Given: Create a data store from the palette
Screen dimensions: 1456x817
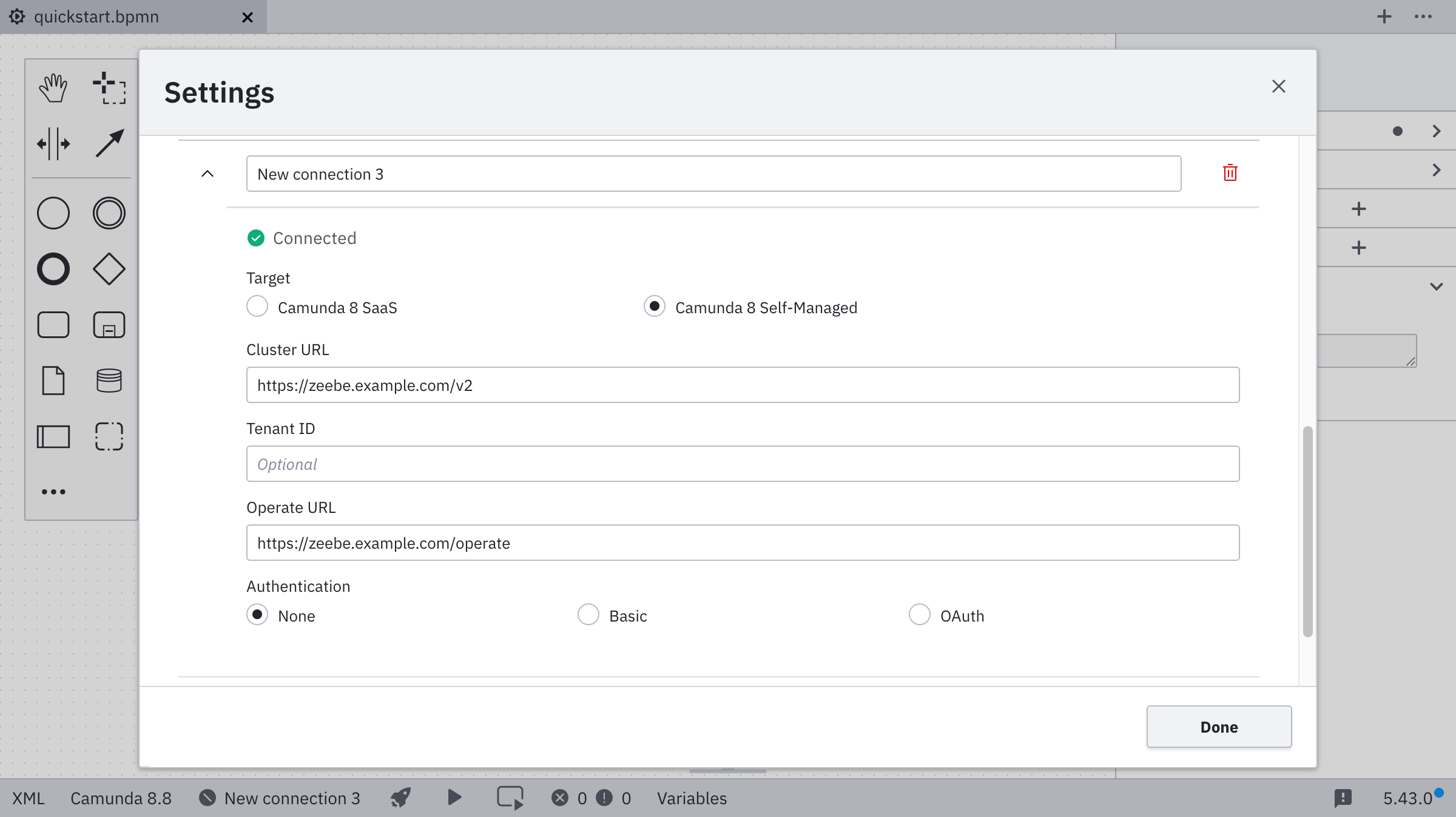Looking at the screenshot, I should click(x=109, y=381).
